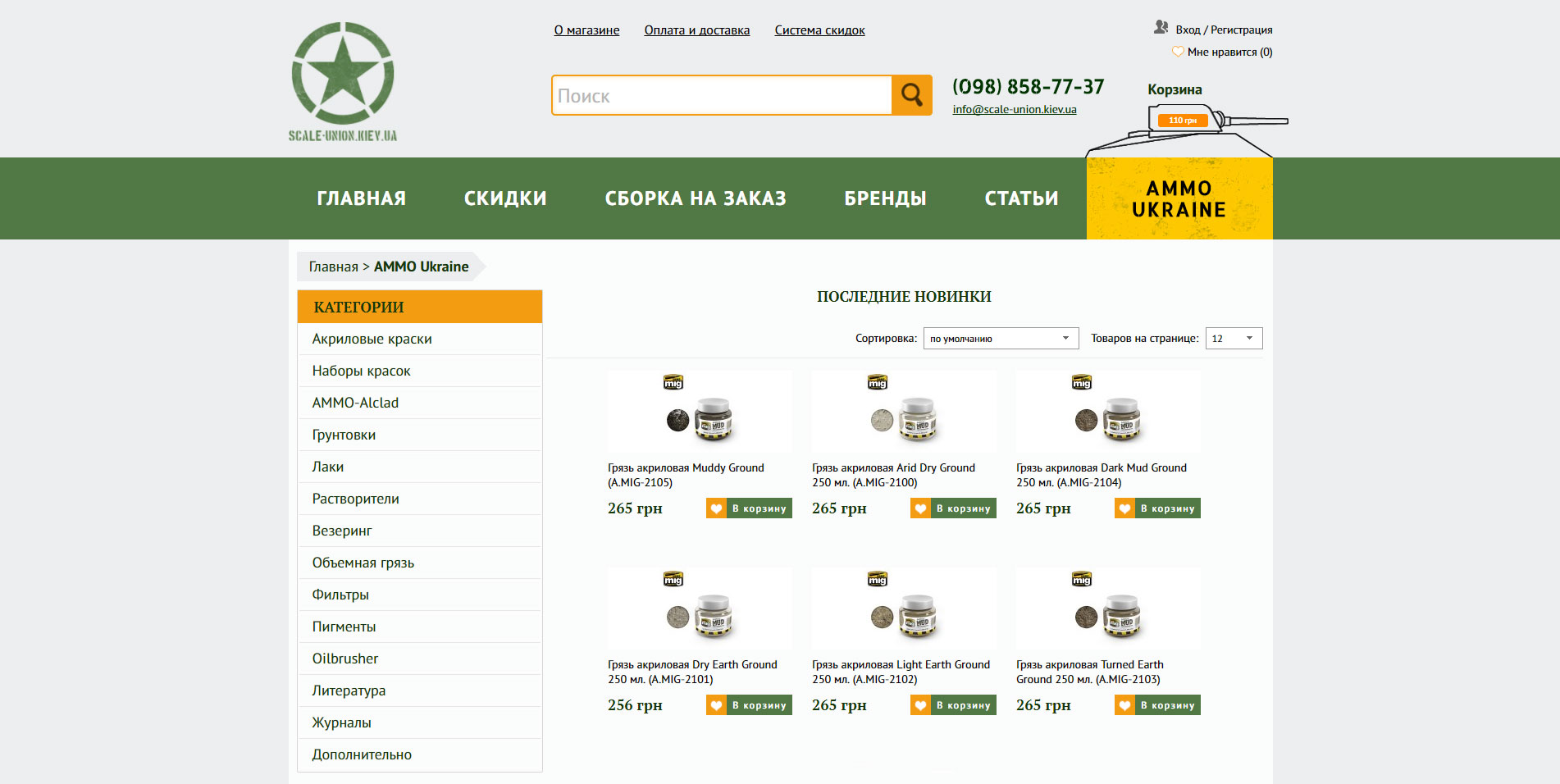Add Turned Earth Ground to favorites with heart
The height and width of the screenshot is (784, 1560).
coord(1124,705)
